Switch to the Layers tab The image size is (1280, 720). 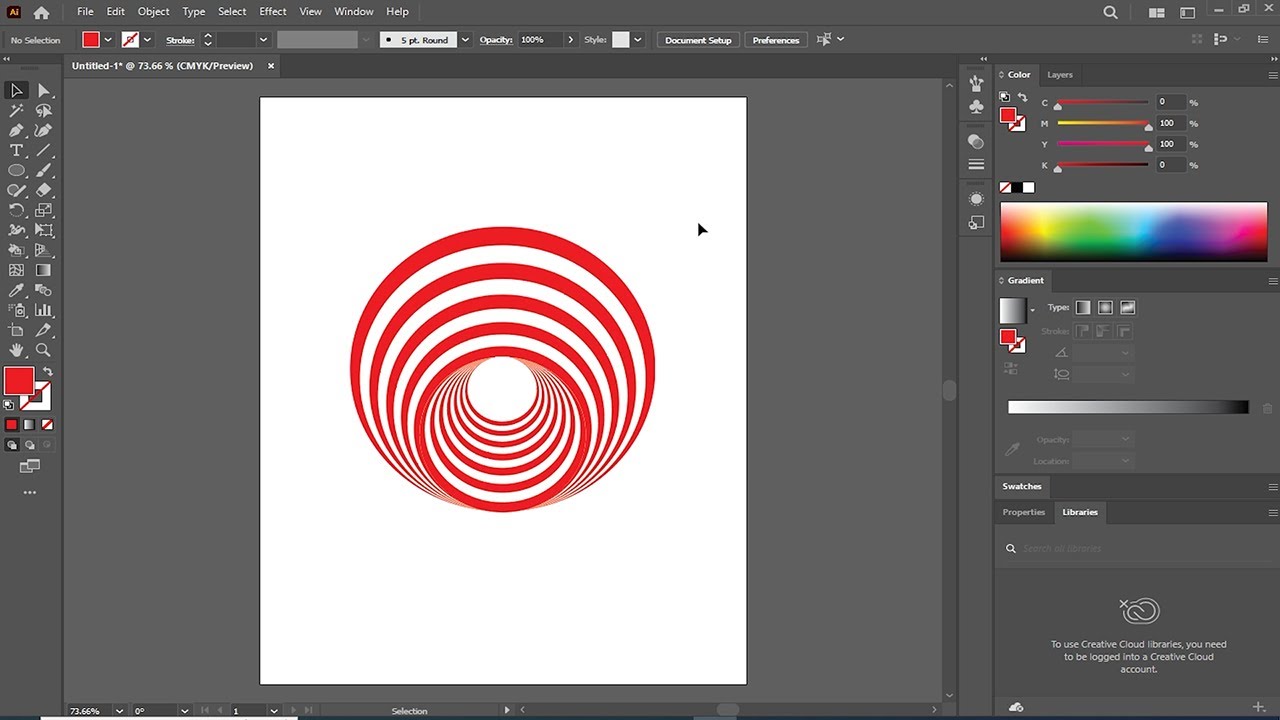click(x=1060, y=75)
